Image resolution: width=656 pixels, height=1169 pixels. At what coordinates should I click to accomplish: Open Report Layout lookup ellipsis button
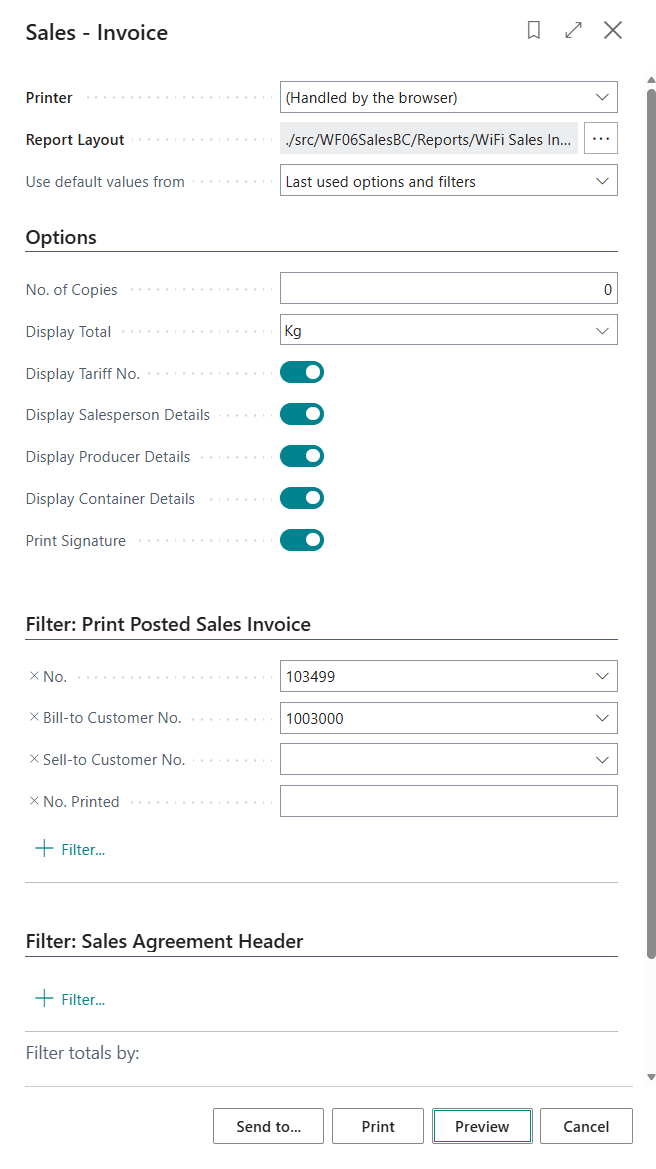tap(601, 139)
